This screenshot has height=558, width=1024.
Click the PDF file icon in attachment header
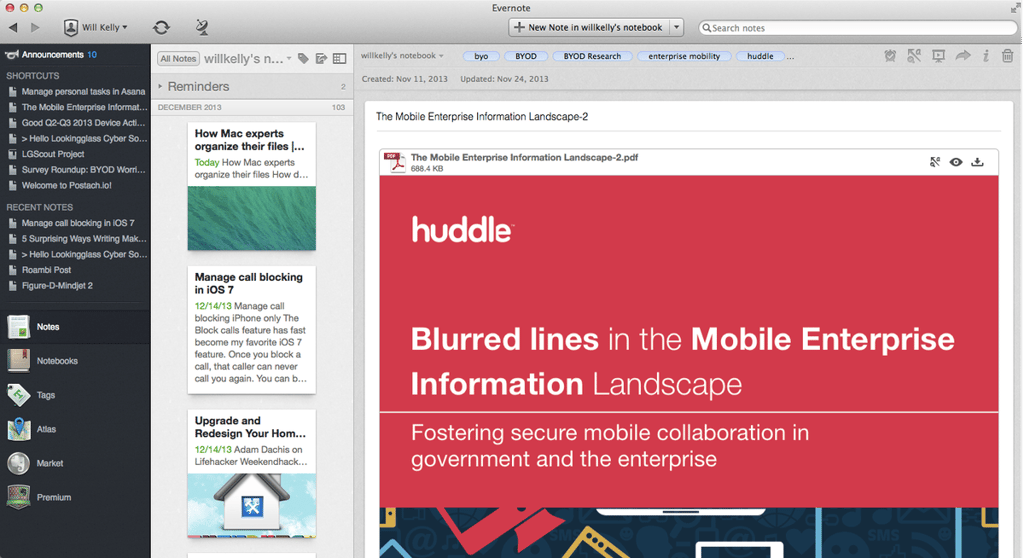394,162
